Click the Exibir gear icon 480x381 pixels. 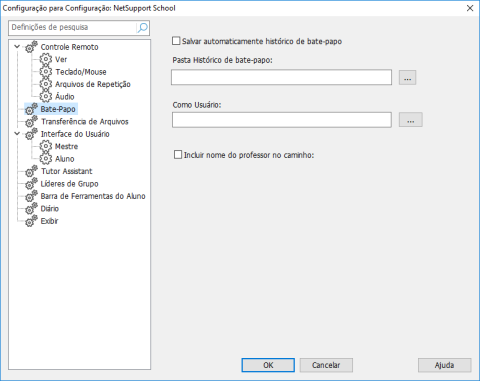pos(31,221)
